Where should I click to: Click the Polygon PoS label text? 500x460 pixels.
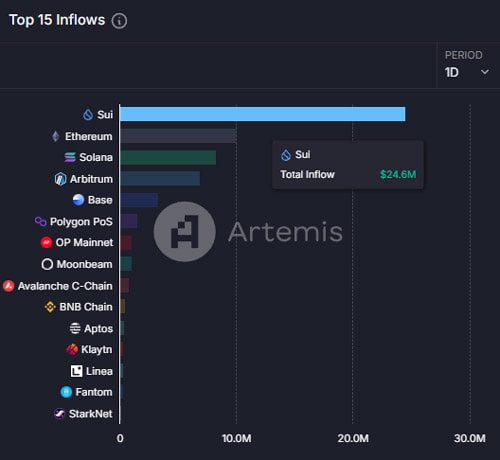point(81,222)
